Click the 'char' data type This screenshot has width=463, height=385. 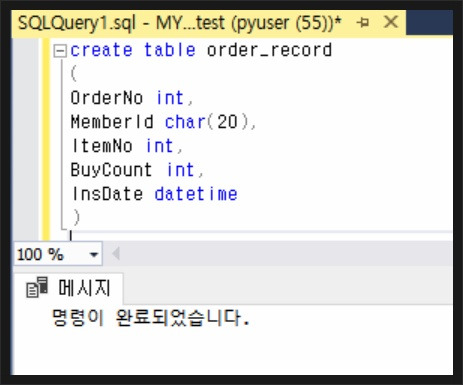point(185,122)
